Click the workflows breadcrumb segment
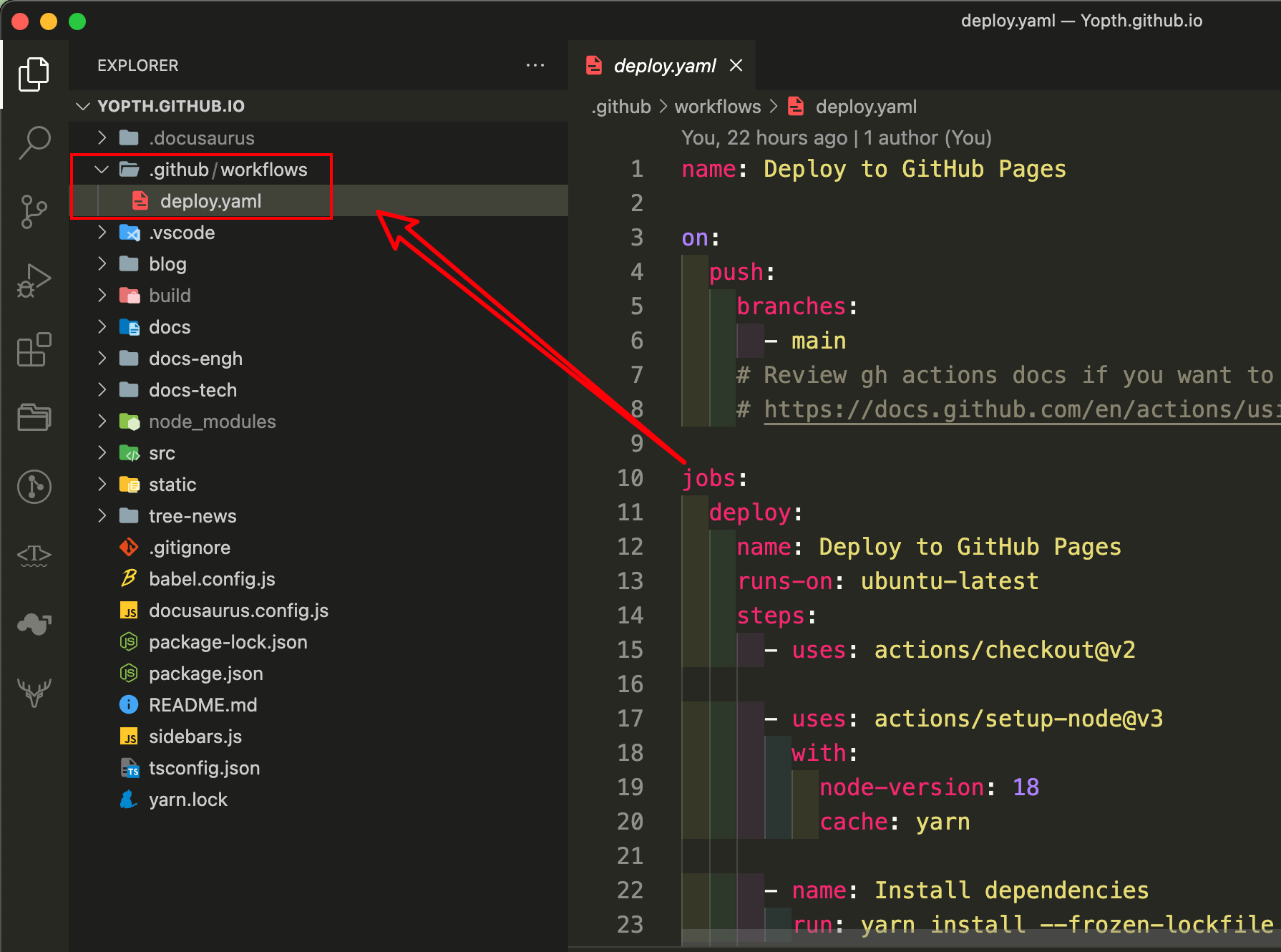Screen dimensions: 1281x952 point(718,107)
